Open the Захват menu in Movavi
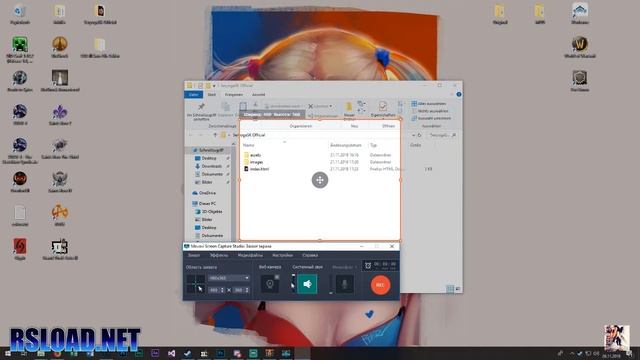 pos(194,255)
